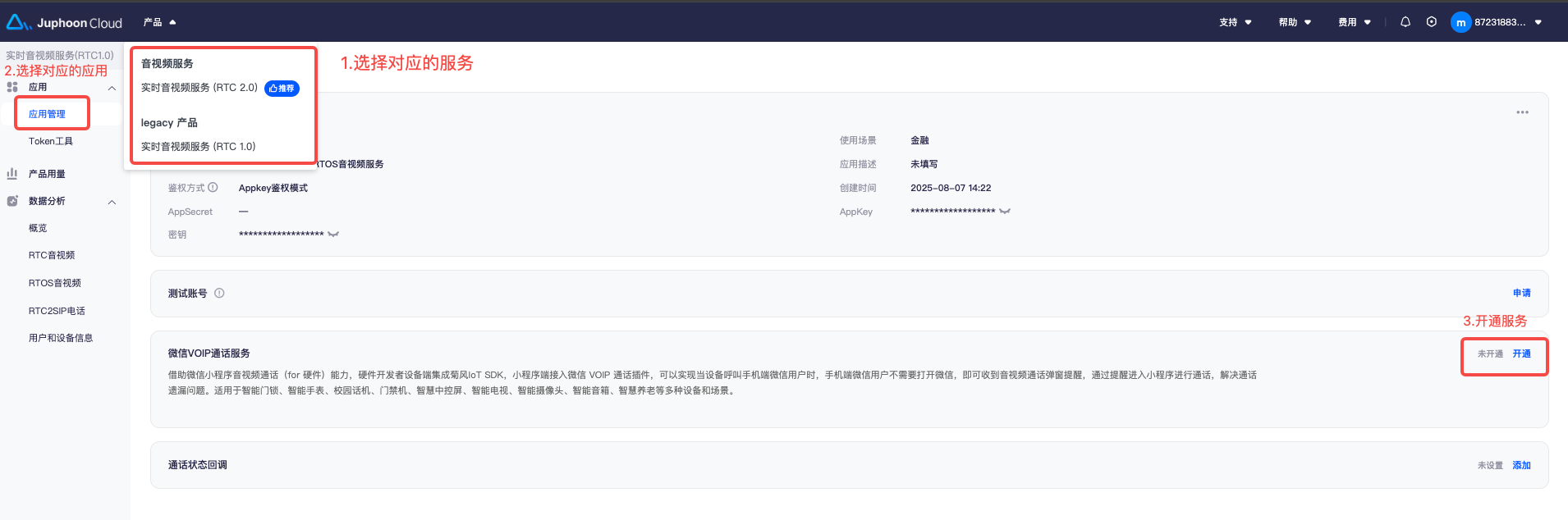1568x520 pixels.
Task: Click the 微信VOIP通话服务 title
Action: 209,354
